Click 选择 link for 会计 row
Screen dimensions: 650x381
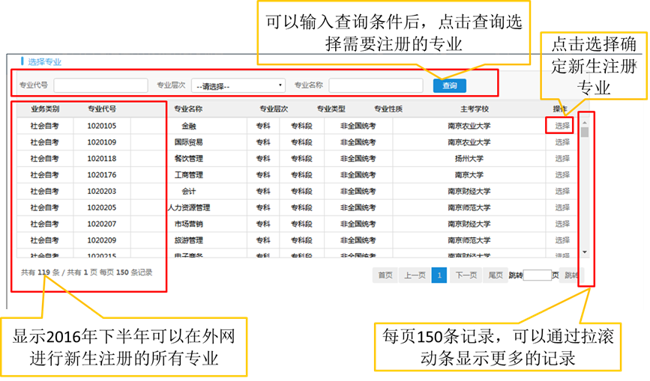point(562,191)
